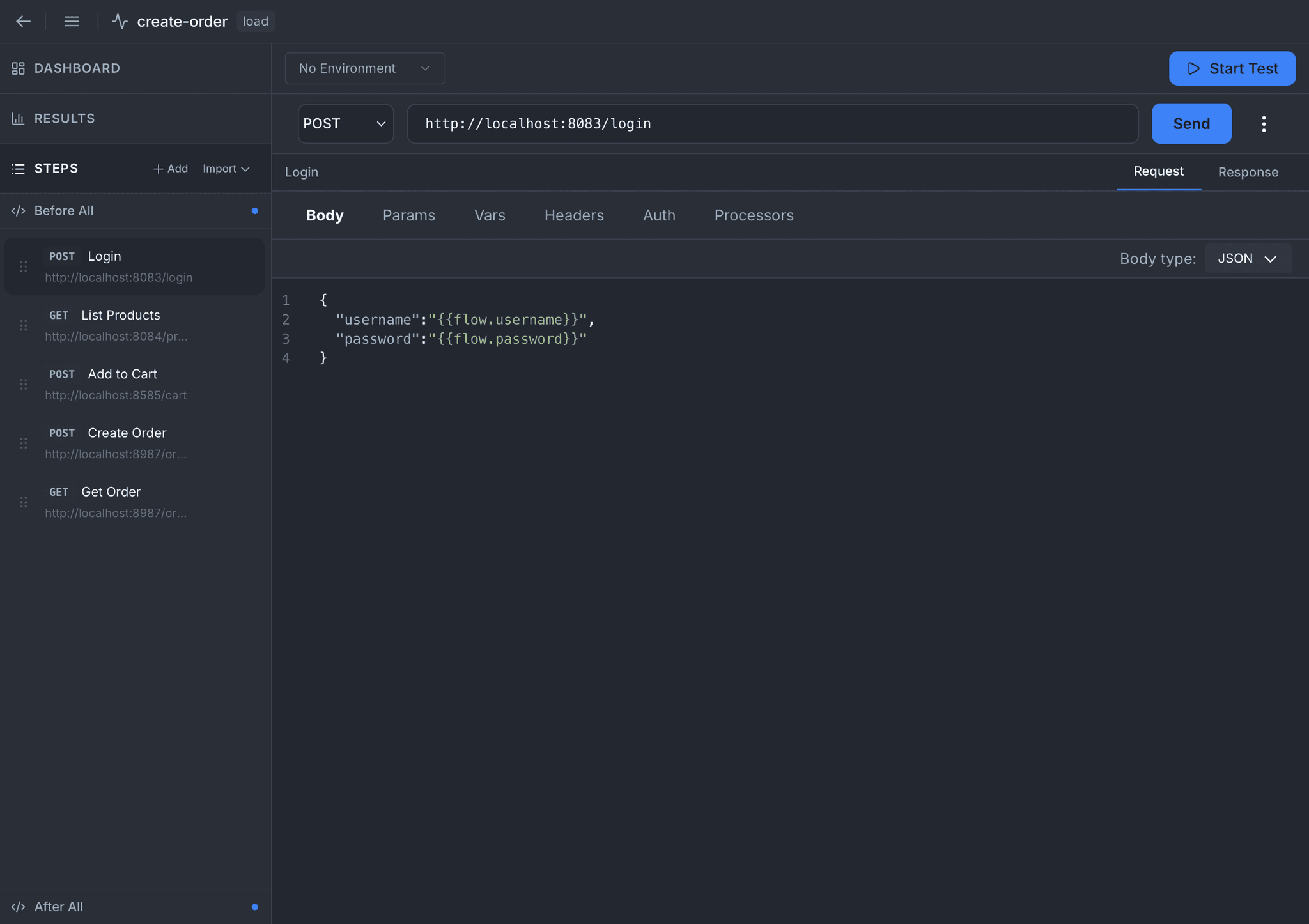Viewport: 1309px width, 924px height.
Task: Click the Add to Cart drag handle
Action: click(x=24, y=384)
